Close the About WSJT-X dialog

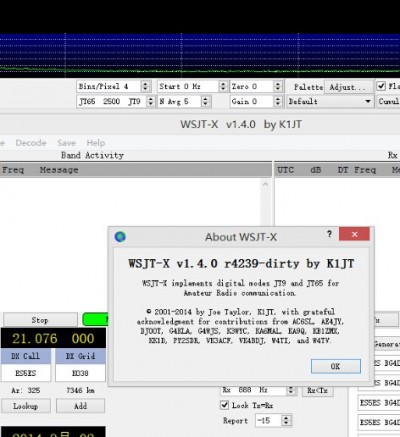coord(354,234)
